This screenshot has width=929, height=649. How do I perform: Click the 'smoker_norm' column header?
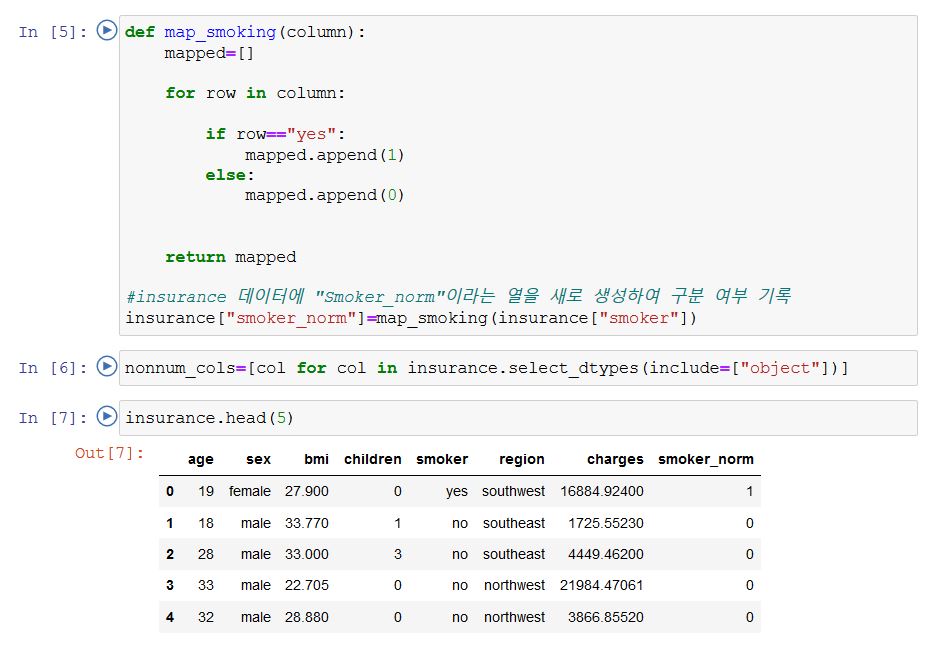click(706, 459)
